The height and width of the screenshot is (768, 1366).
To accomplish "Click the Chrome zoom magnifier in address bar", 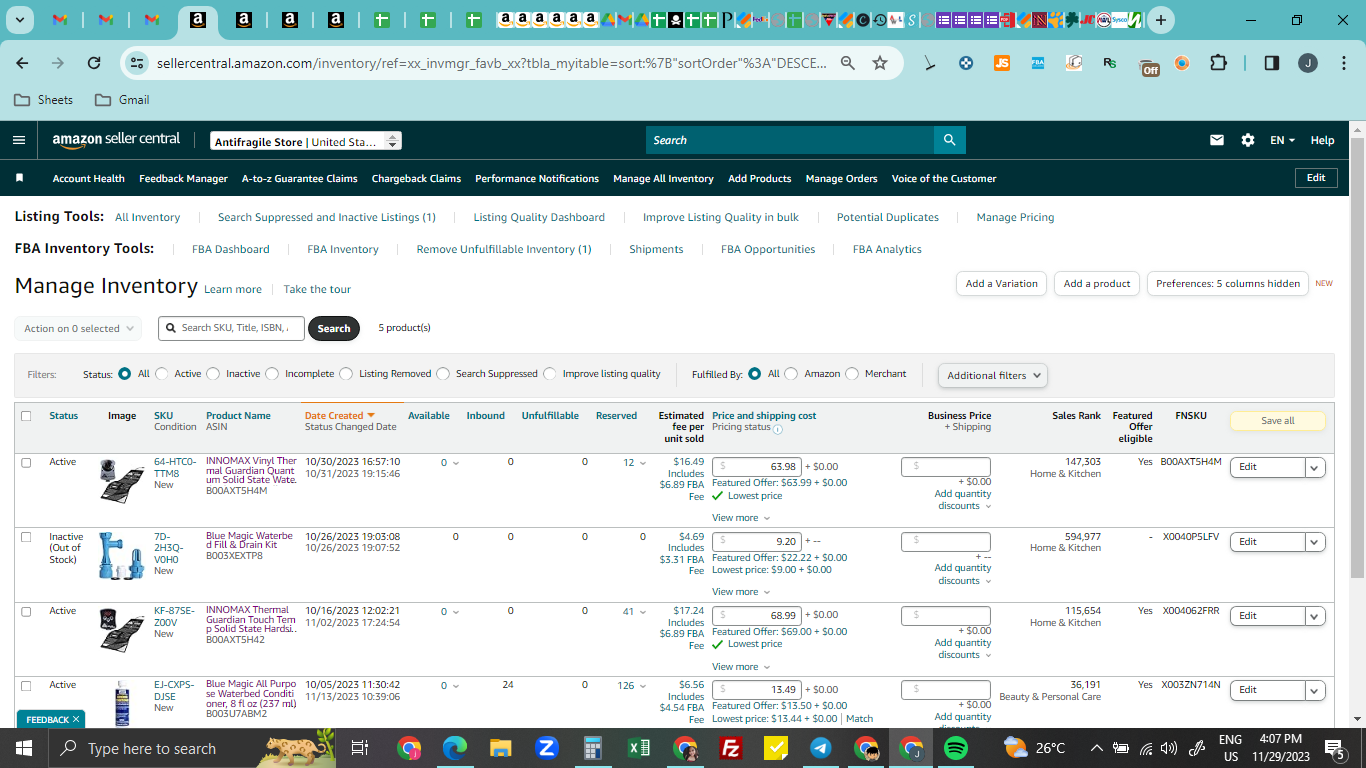I will [848, 63].
